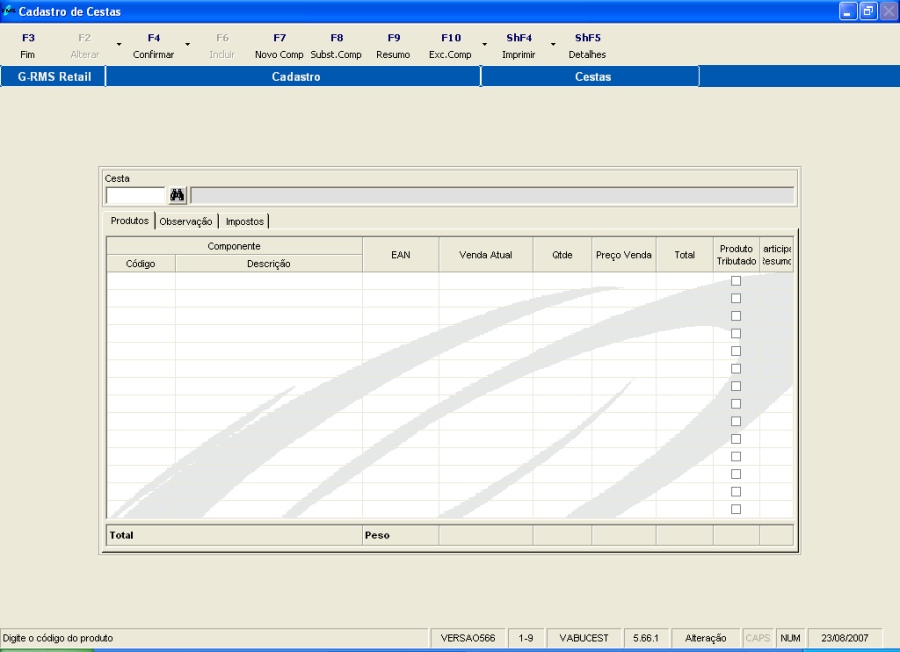This screenshot has width=900, height=652.
Task: Click VABUCEST in status bar
Action: pos(584,638)
